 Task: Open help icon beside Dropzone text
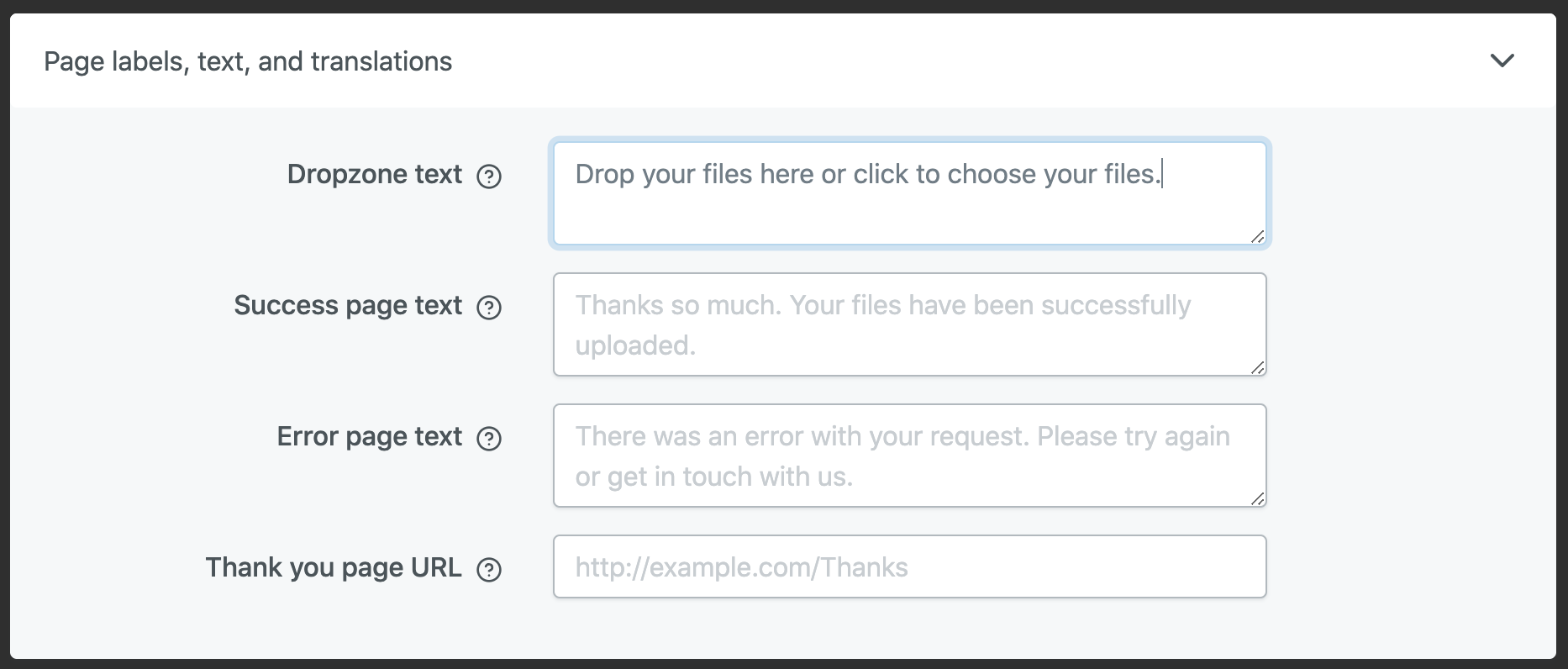click(489, 176)
